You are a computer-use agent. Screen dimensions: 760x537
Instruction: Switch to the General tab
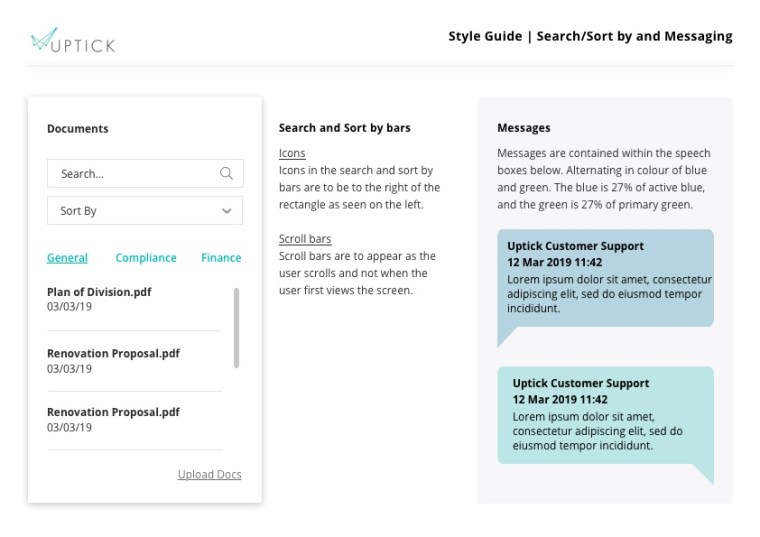tap(67, 258)
